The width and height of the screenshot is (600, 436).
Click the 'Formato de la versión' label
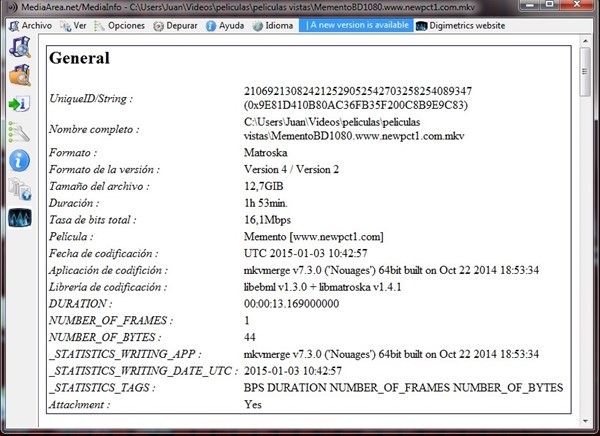point(104,170)
